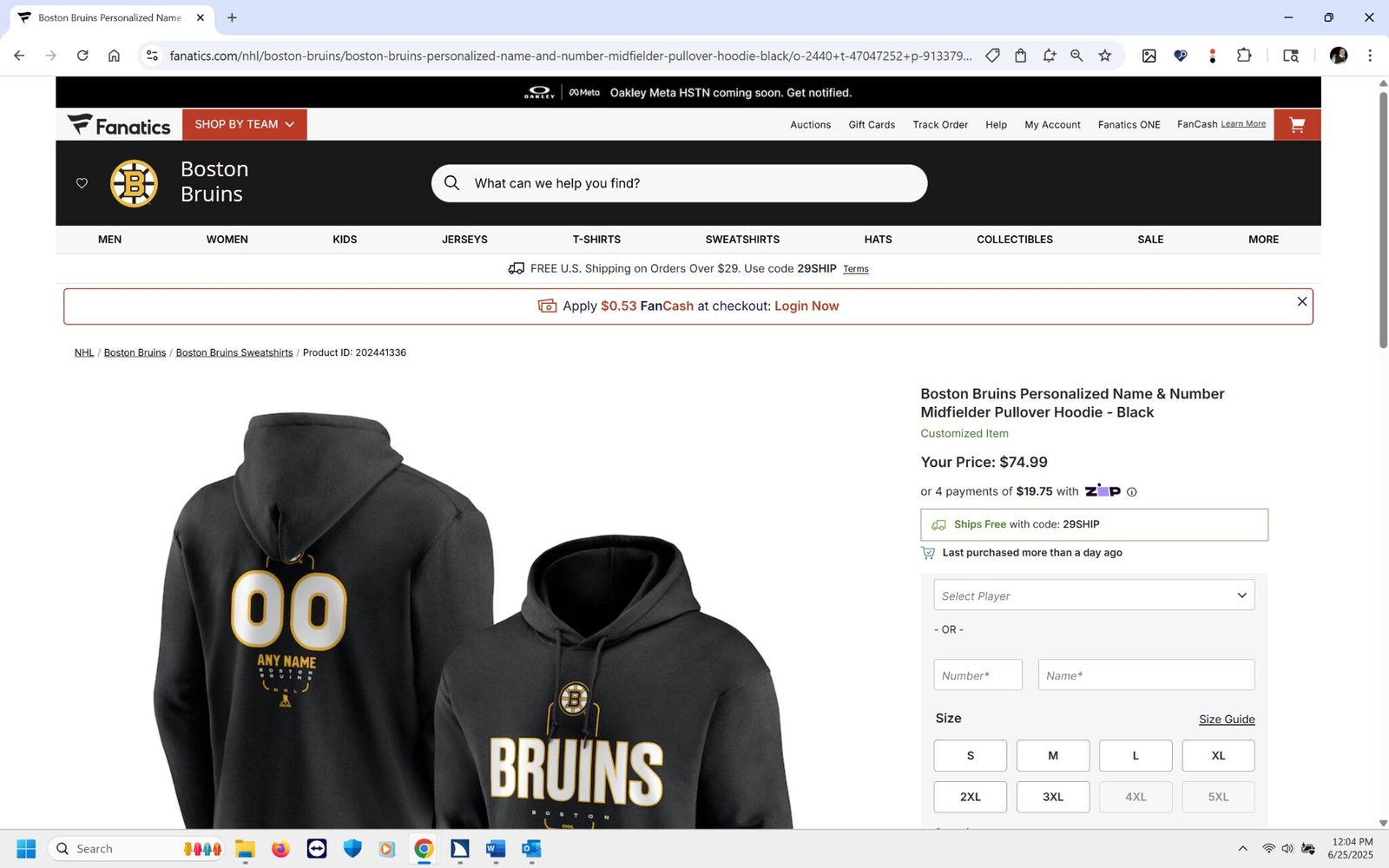The image size is (1389, 868).
Task: Go back to the previous page
Action: [19, 56]
